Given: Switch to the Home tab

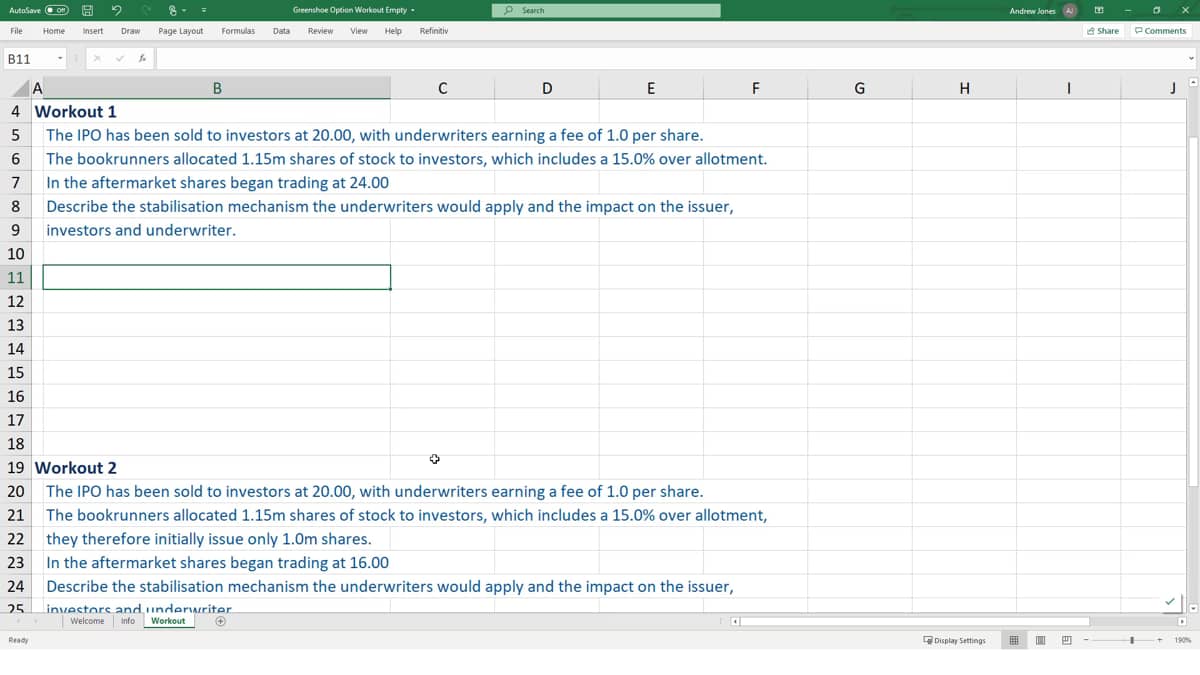Looking at the screenshot, I should (54, 31).
